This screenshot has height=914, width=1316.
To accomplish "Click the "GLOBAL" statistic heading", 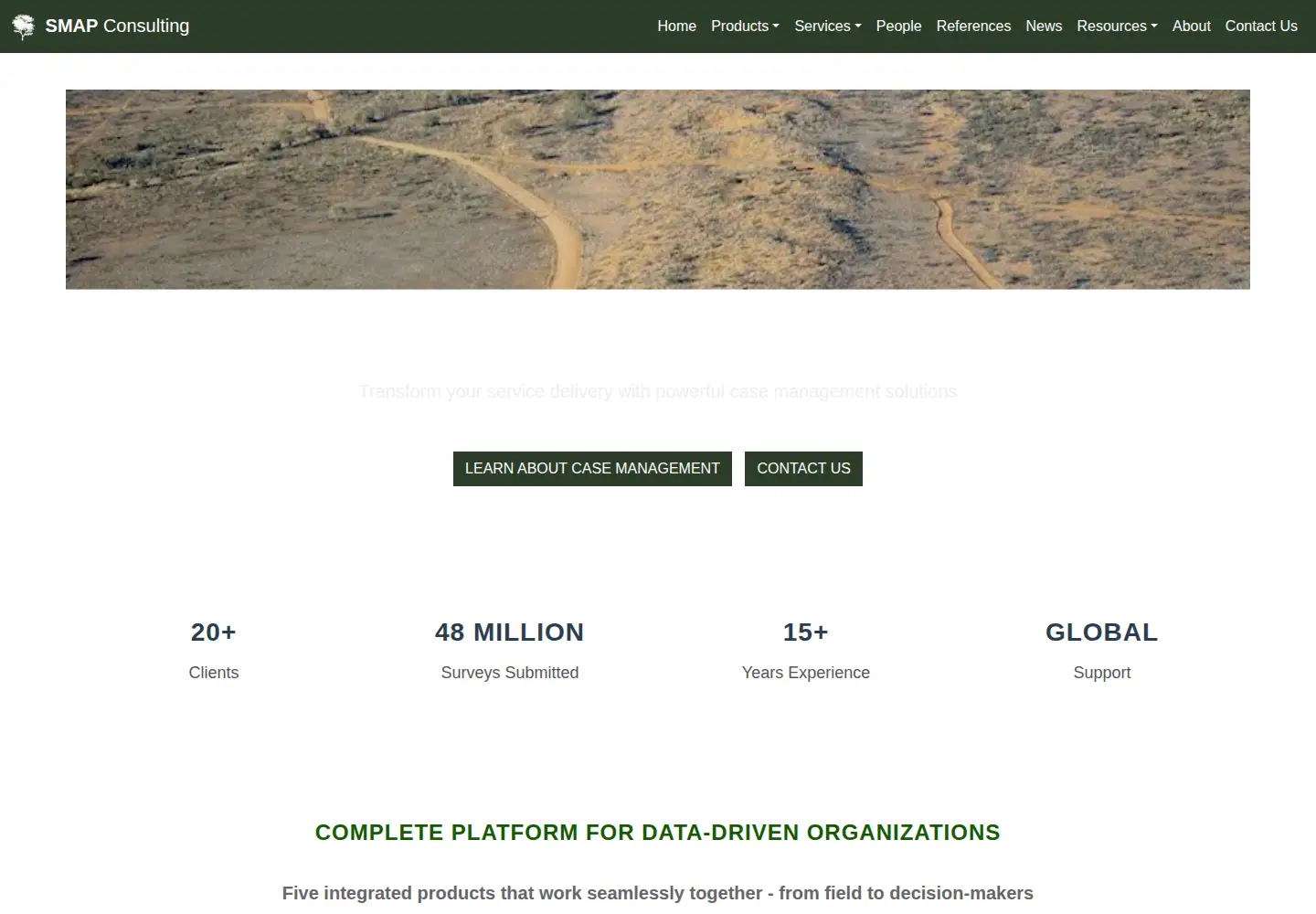I will pyautogui.click(x=1102, y=632).
